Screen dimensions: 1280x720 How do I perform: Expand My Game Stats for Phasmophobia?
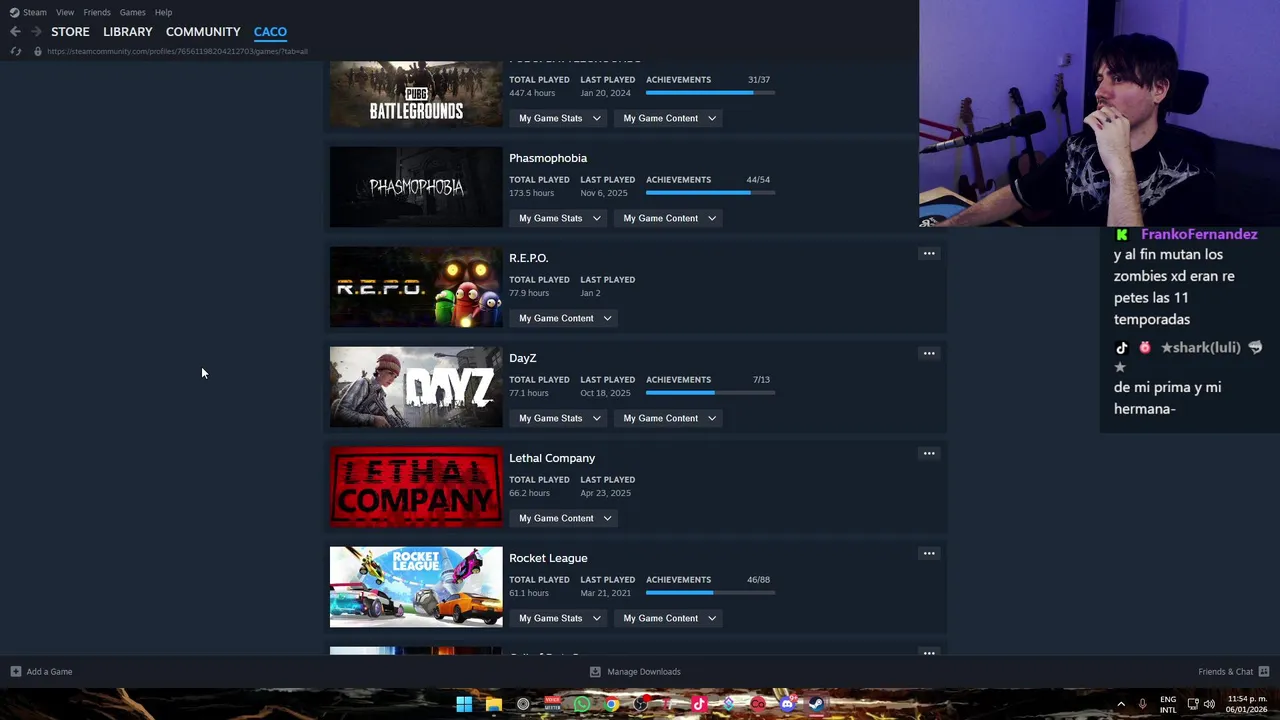click(560, 218)
